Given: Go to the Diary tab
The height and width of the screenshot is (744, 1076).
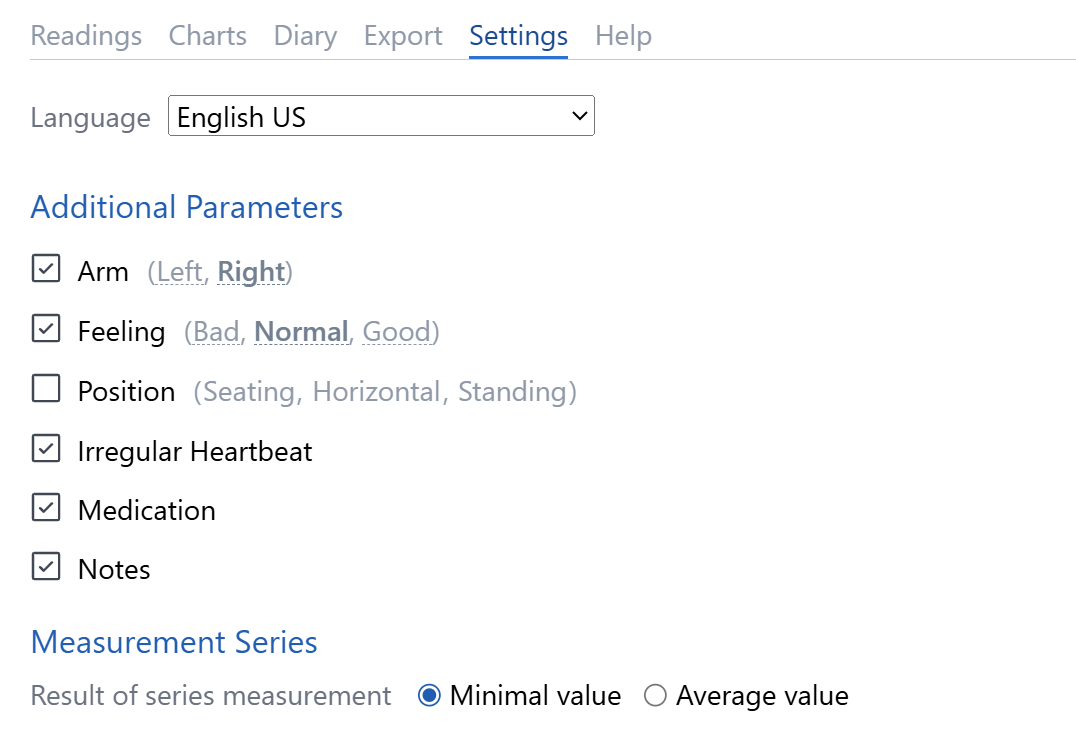Looking at the screenshot, I should coord(305,36).
